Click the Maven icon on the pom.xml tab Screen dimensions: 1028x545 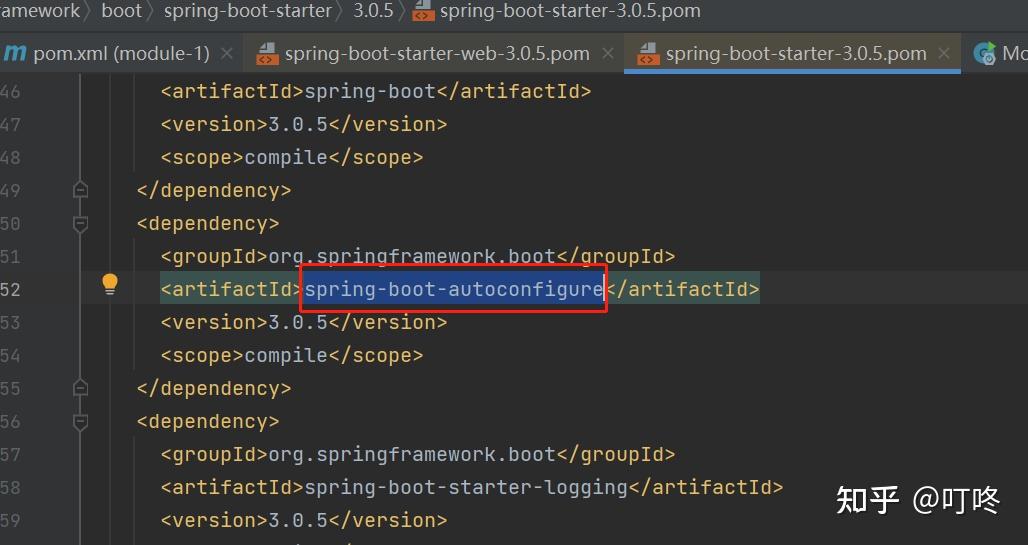point(14,53)
